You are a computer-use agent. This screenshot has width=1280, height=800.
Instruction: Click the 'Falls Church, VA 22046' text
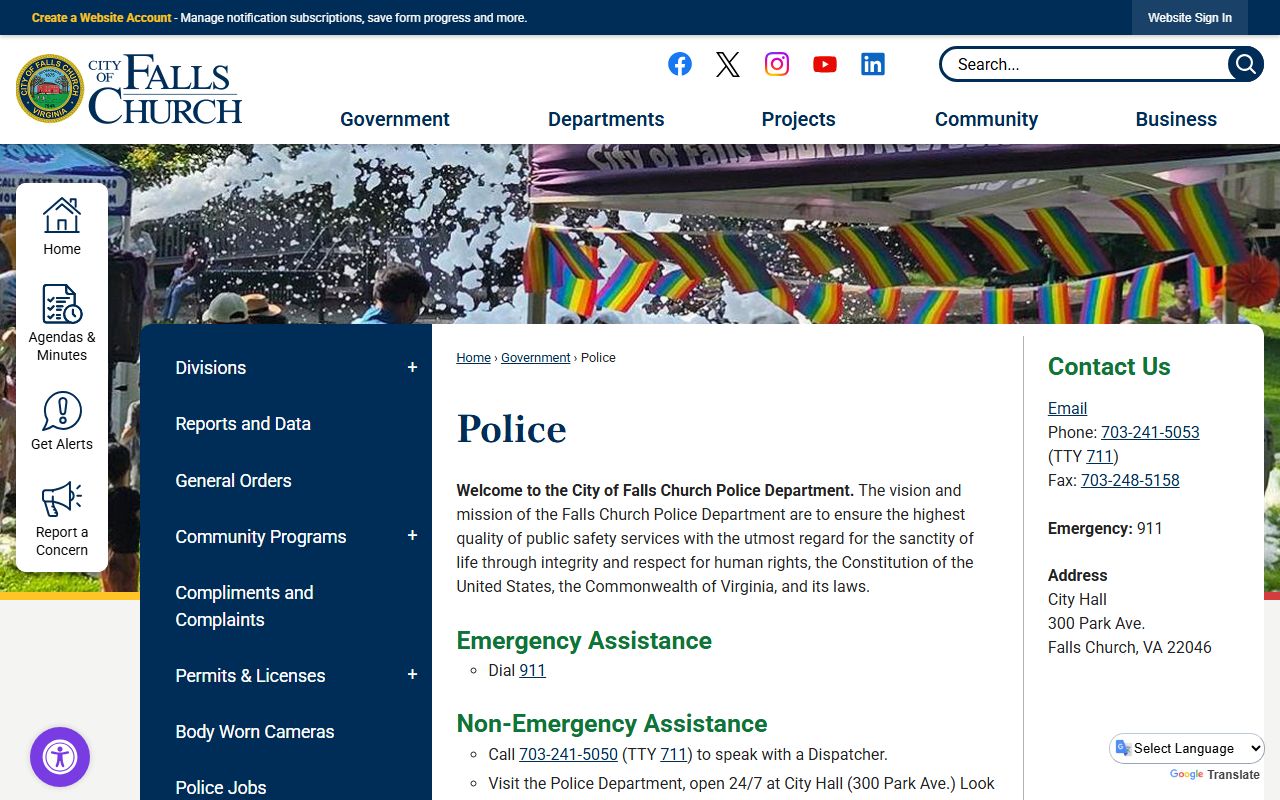pyautogui.click(x=1130, y=647)
